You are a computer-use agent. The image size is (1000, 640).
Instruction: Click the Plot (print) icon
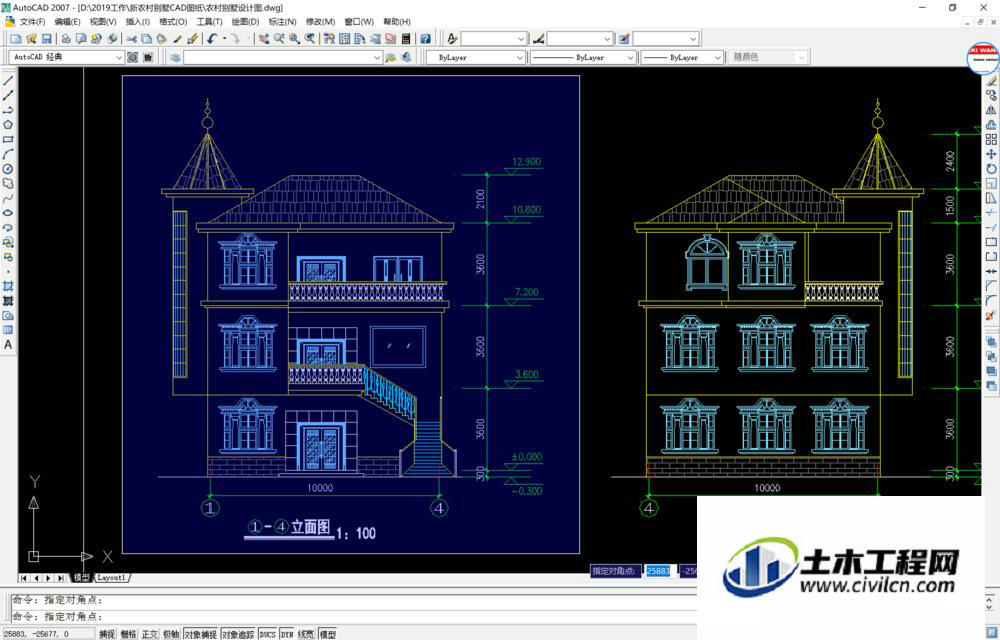(x=66, y=39)
